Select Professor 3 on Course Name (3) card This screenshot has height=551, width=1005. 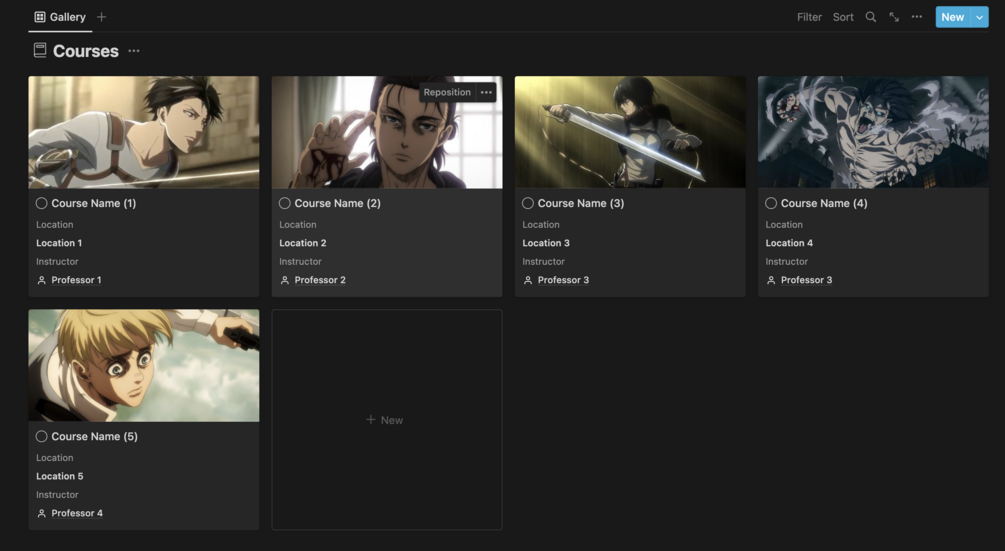pyautogui.click(x=563, y=280)
